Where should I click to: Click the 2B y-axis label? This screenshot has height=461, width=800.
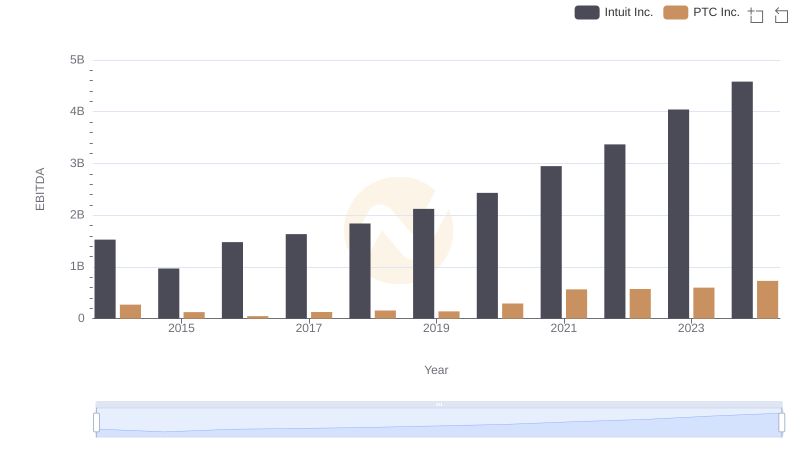77,215
